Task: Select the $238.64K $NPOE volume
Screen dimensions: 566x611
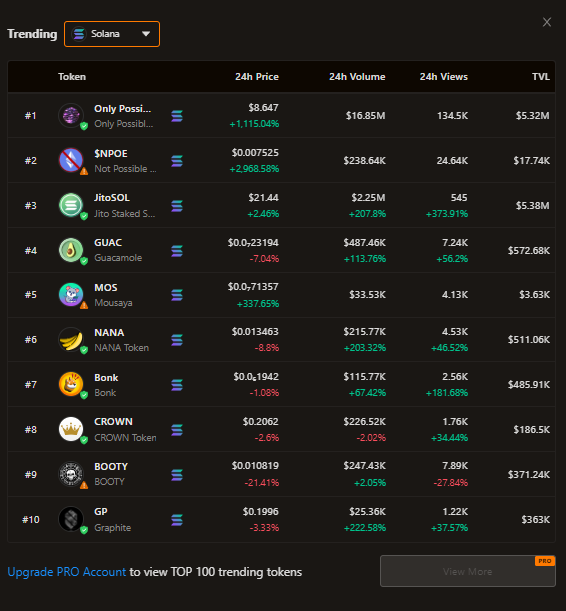Action: [x=364, y=161]
